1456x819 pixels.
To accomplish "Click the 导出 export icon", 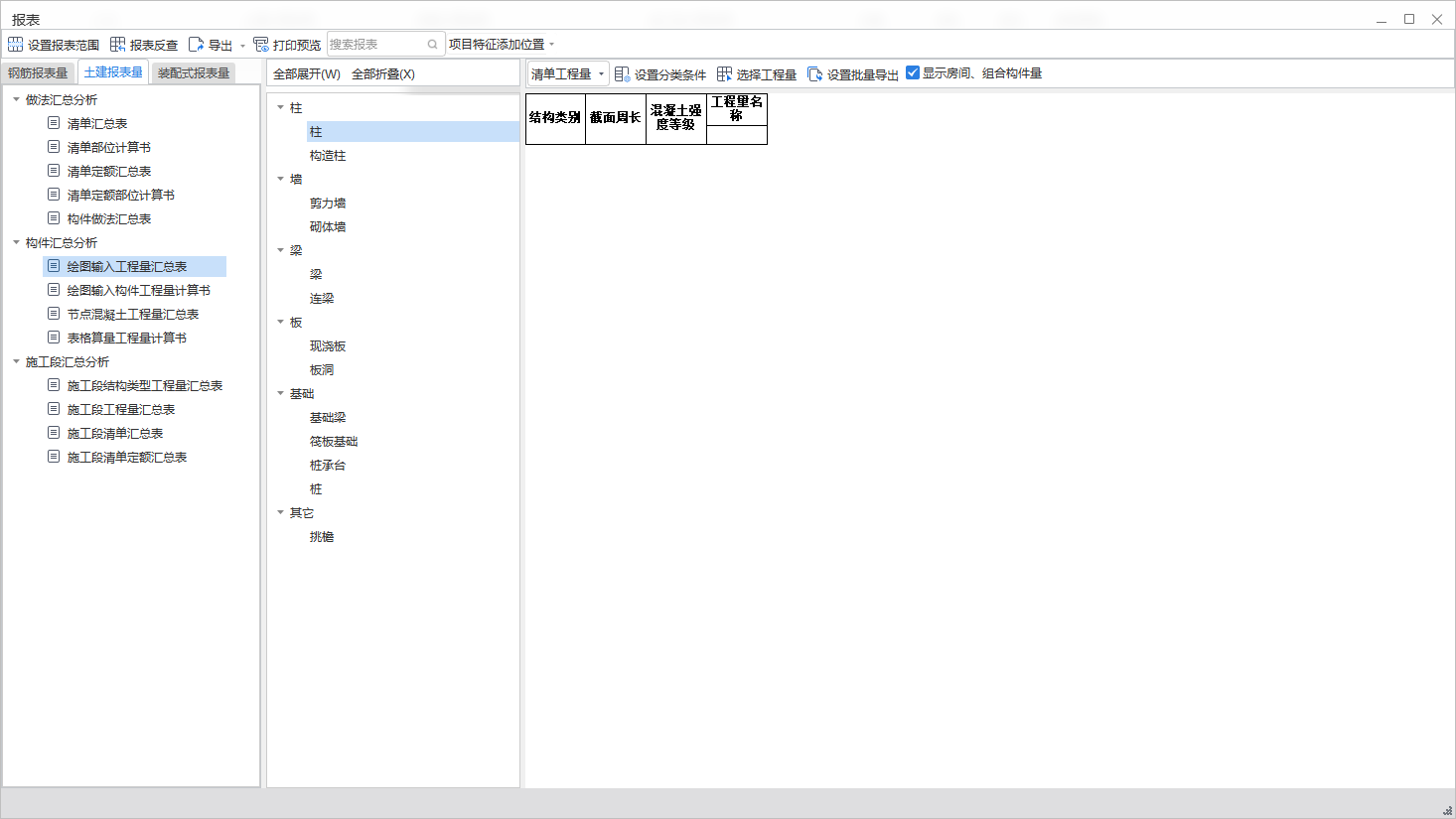I will (196, 44).
